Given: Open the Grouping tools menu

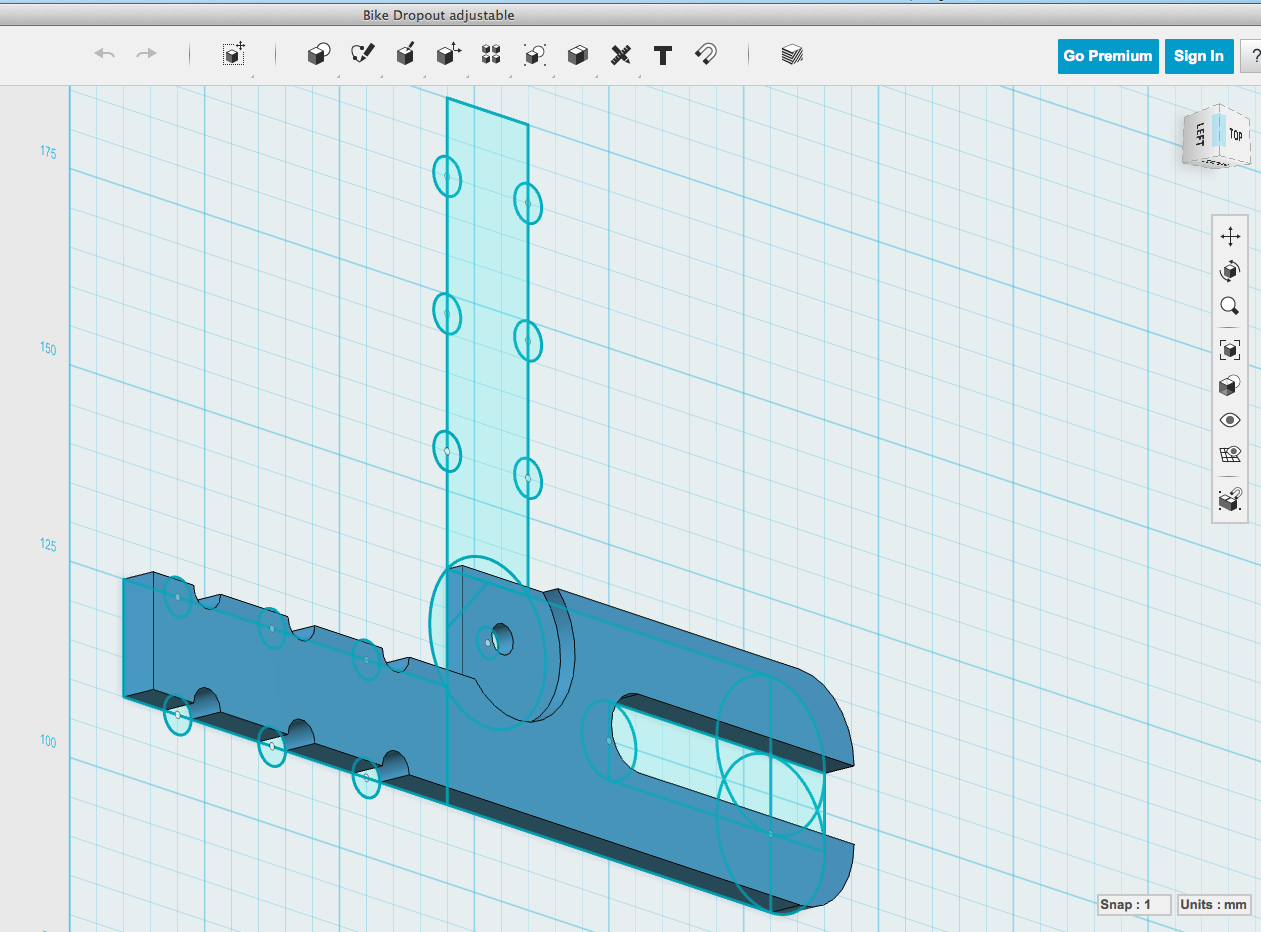Looking at the screenshot, I should pos(535,55).
